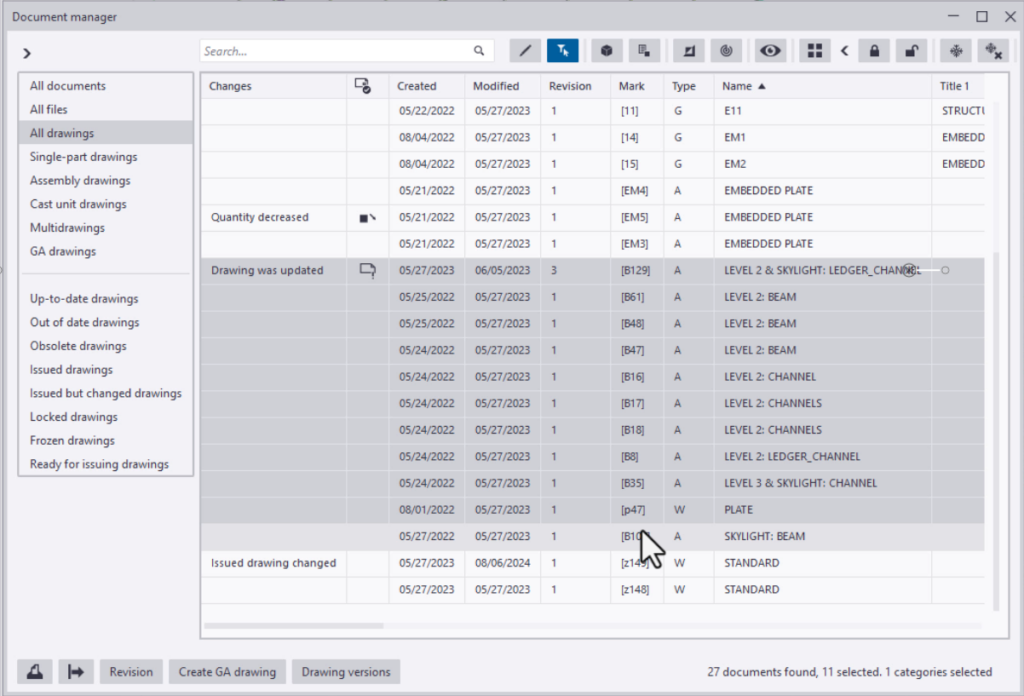Toggle the Changes column flag icon
The width and height of the screenshot is (1024, 696).
[x=364, y=85]
